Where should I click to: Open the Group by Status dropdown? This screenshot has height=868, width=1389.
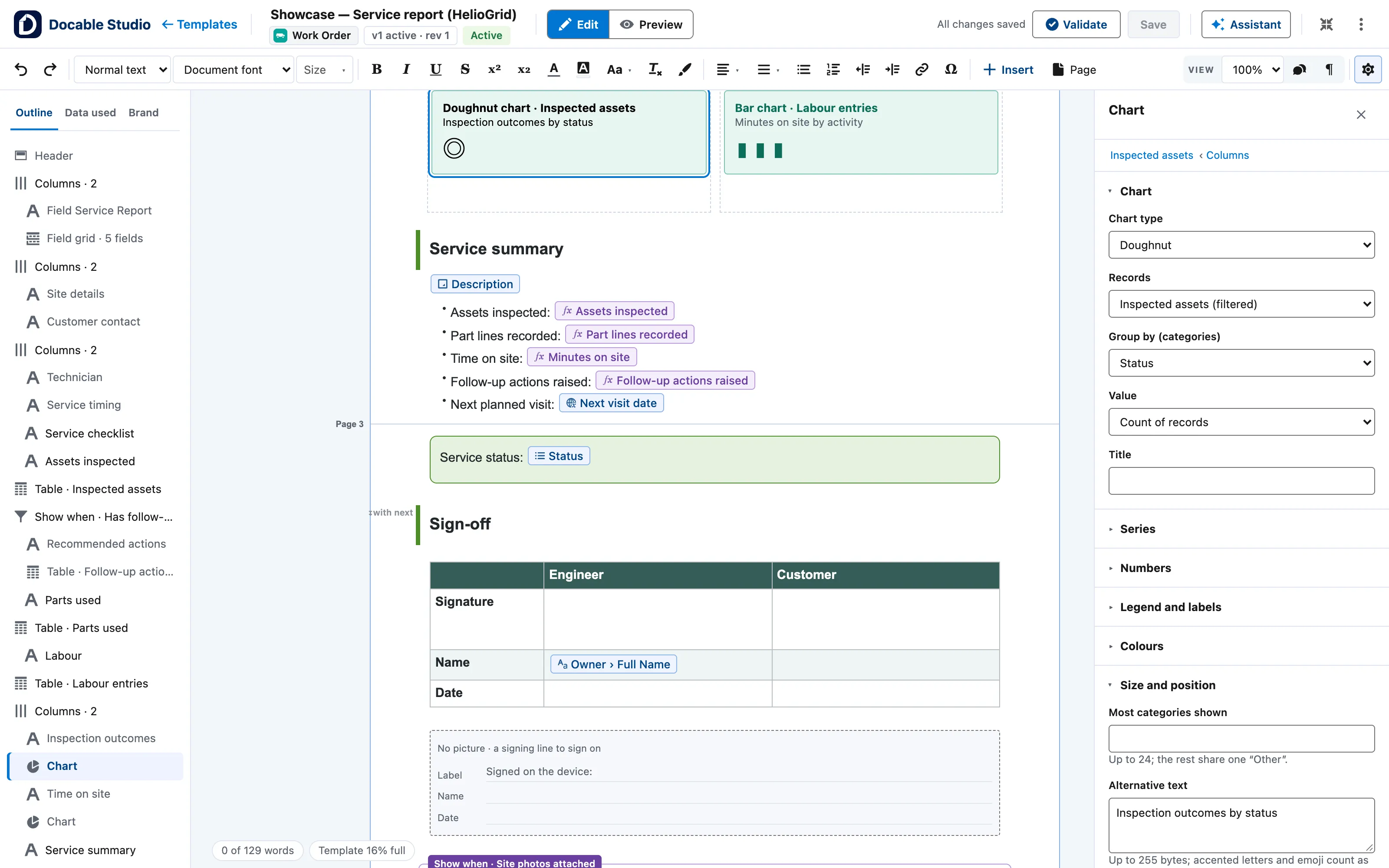(x=1241, y=363)
